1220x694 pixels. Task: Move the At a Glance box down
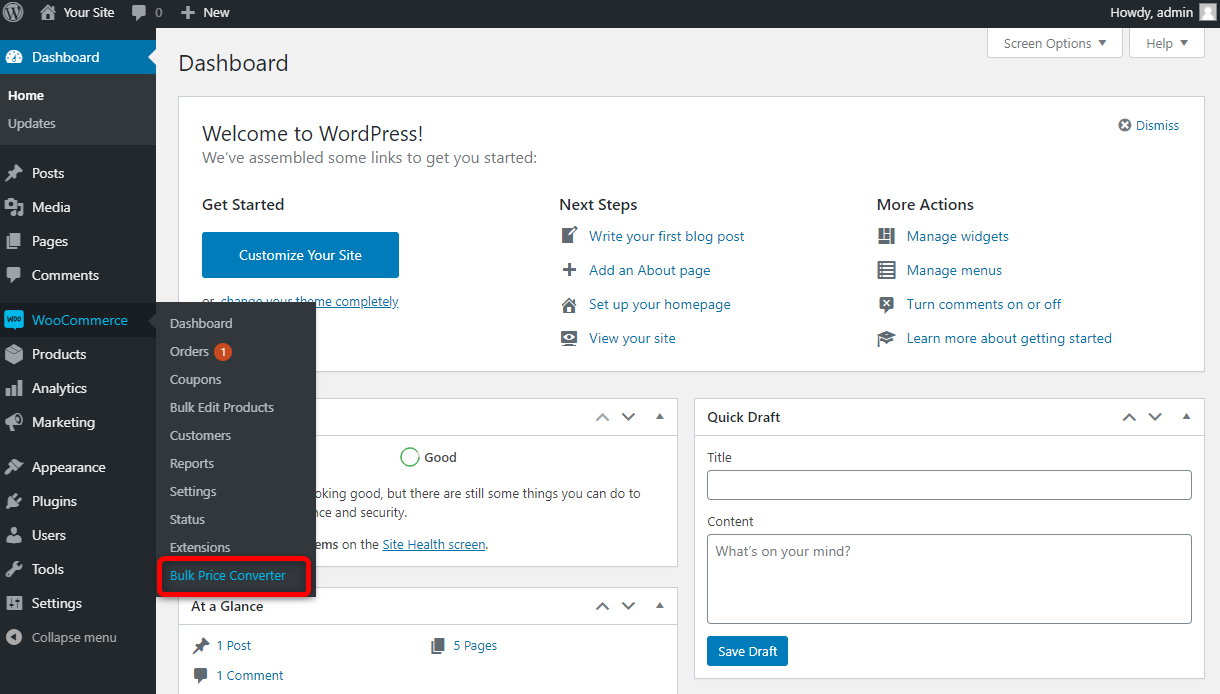click(628, 606)
